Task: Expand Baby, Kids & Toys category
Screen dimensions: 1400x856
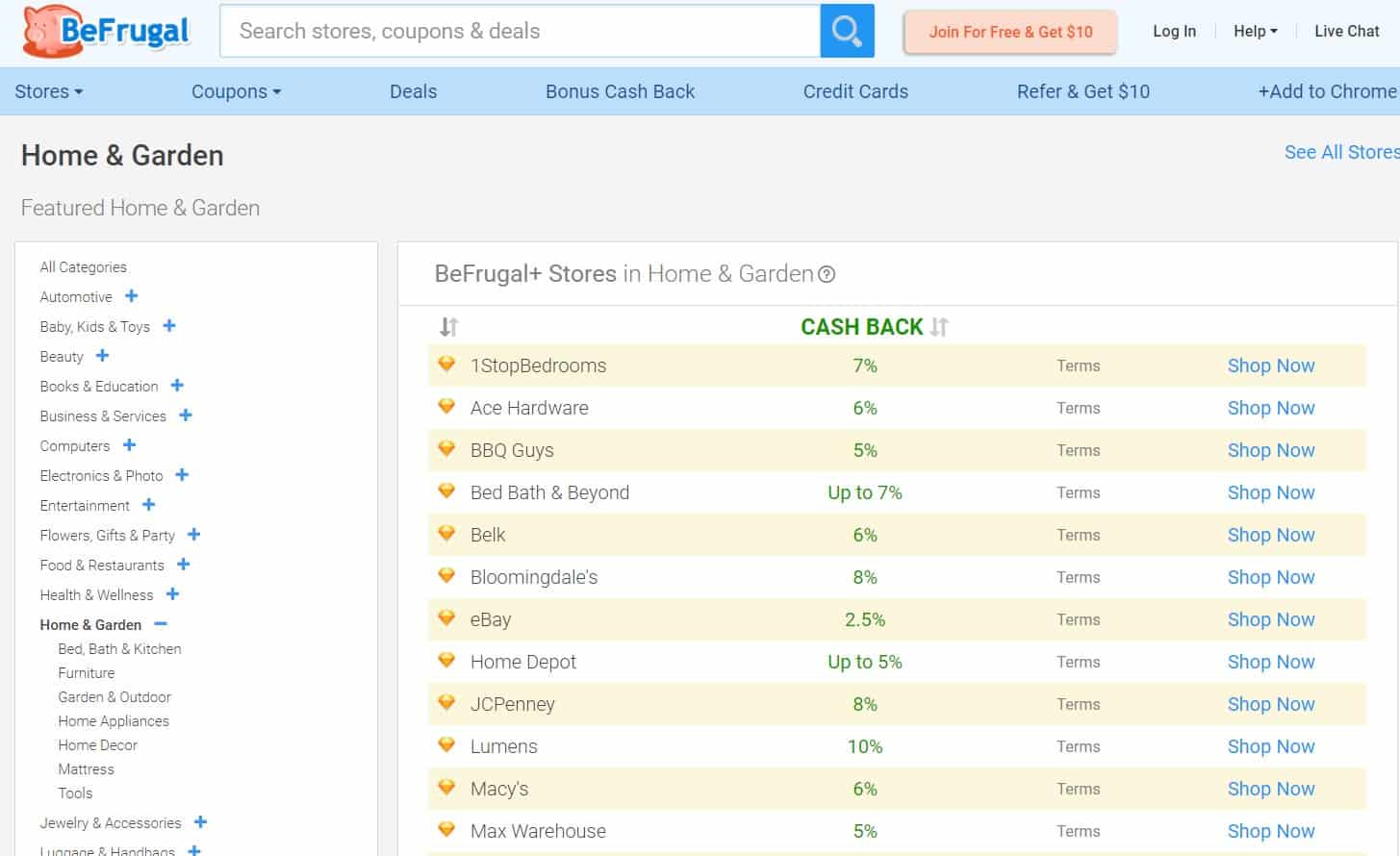Action: click(x=169, y=326)
